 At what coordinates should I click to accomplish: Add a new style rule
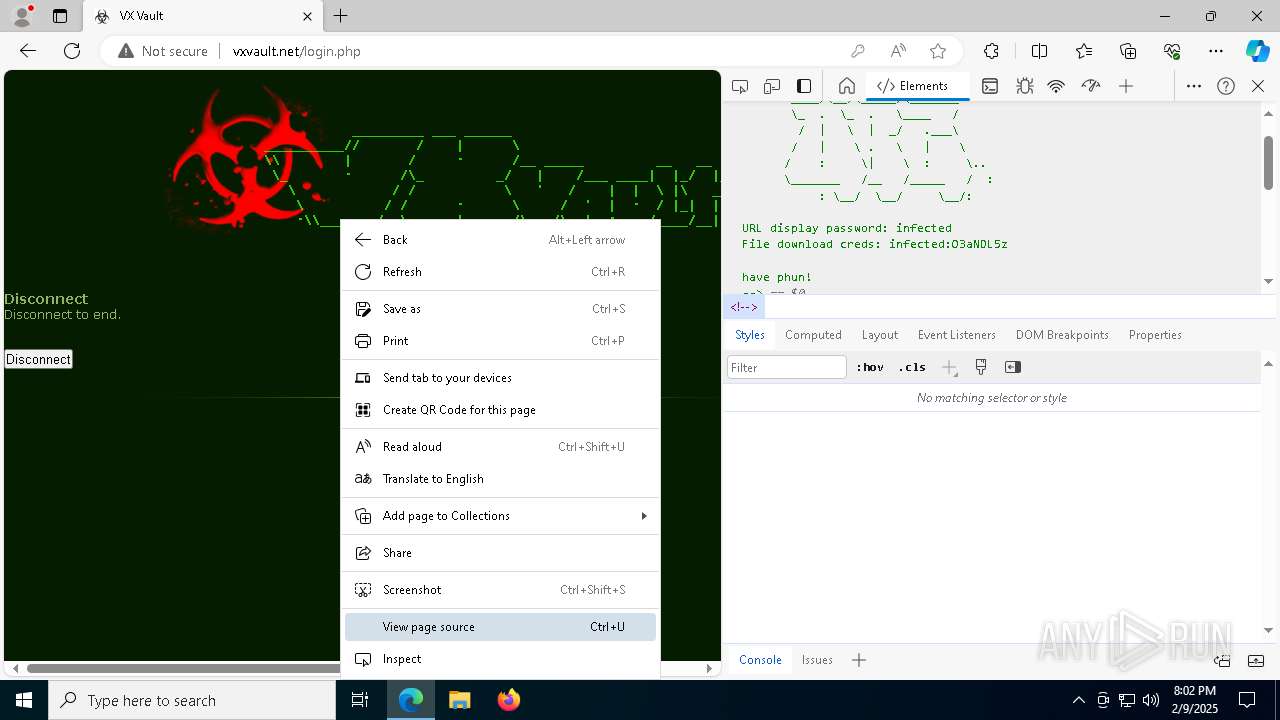pos(949,368)
